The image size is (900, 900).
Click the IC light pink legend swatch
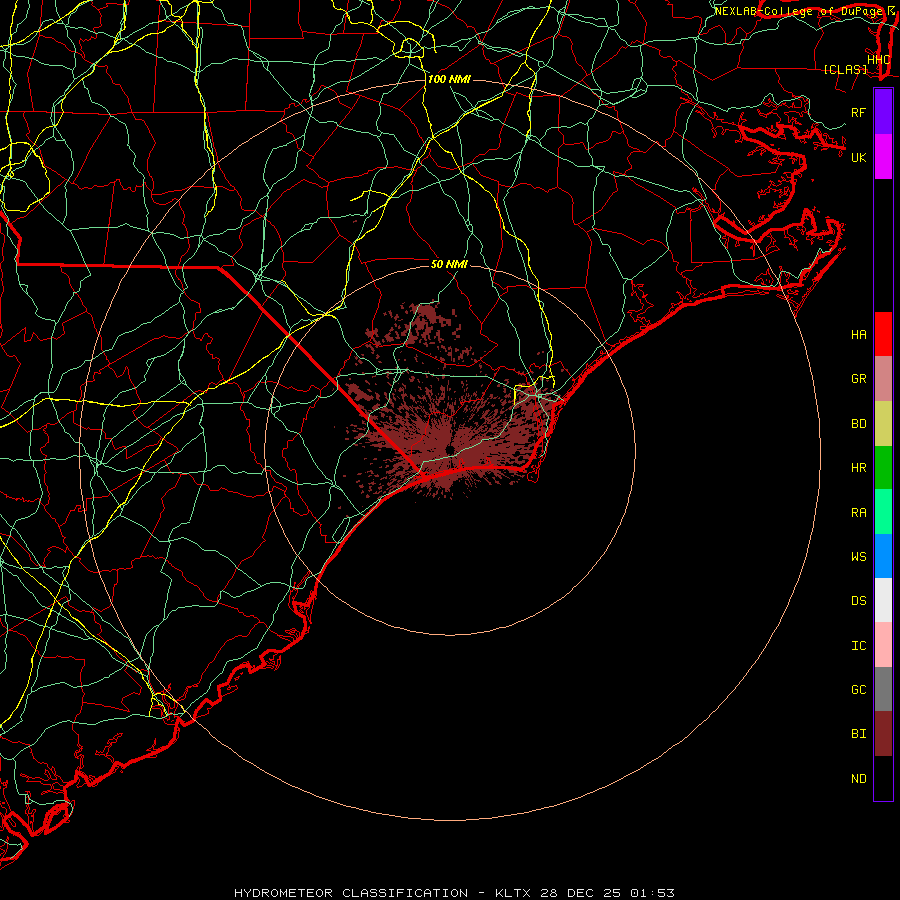(x=883, y=645)
